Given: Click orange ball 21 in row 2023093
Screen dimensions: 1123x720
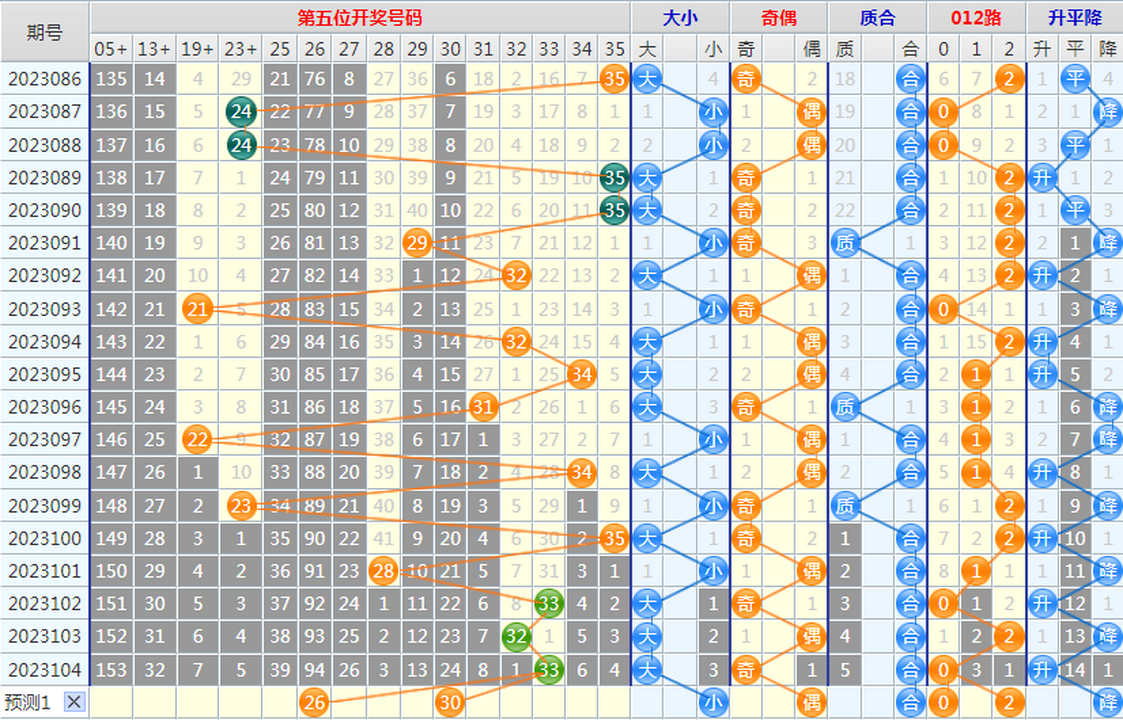Looking at the screenshot, I should tap(198, 309).
